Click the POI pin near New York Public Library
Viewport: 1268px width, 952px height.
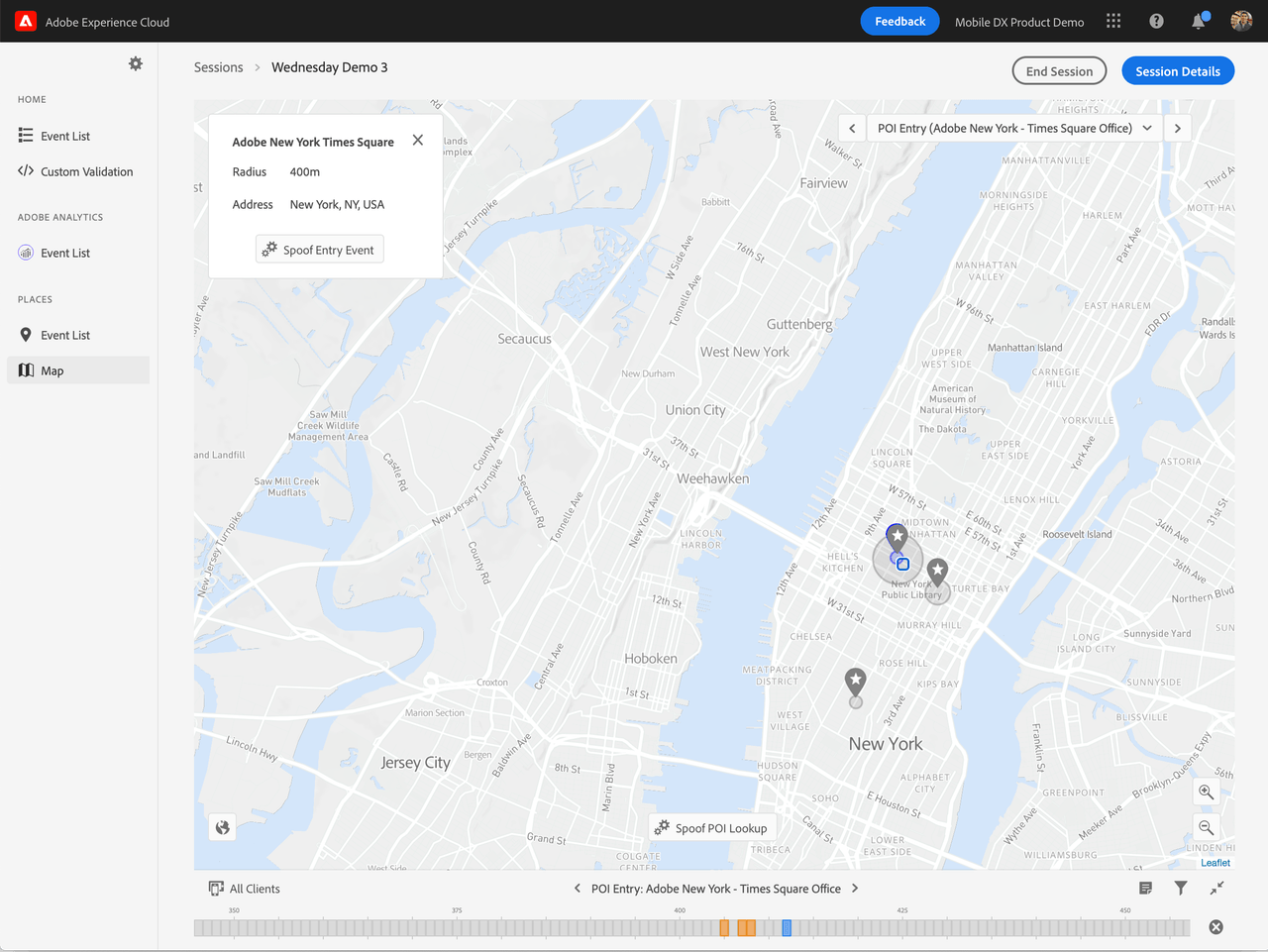[x=937, y=571]
